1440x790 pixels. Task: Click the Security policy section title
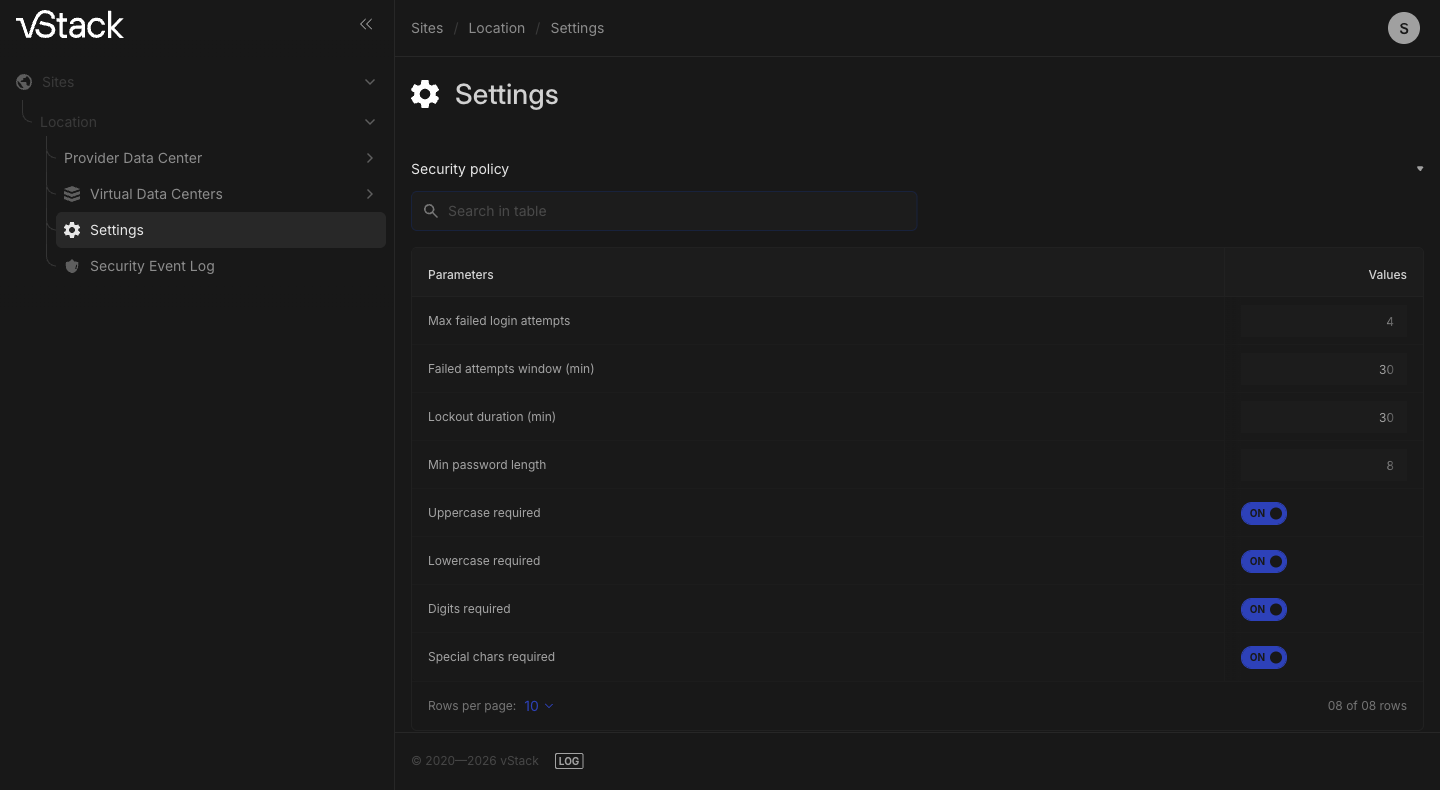pyautogui.click(x=460, y=169)
